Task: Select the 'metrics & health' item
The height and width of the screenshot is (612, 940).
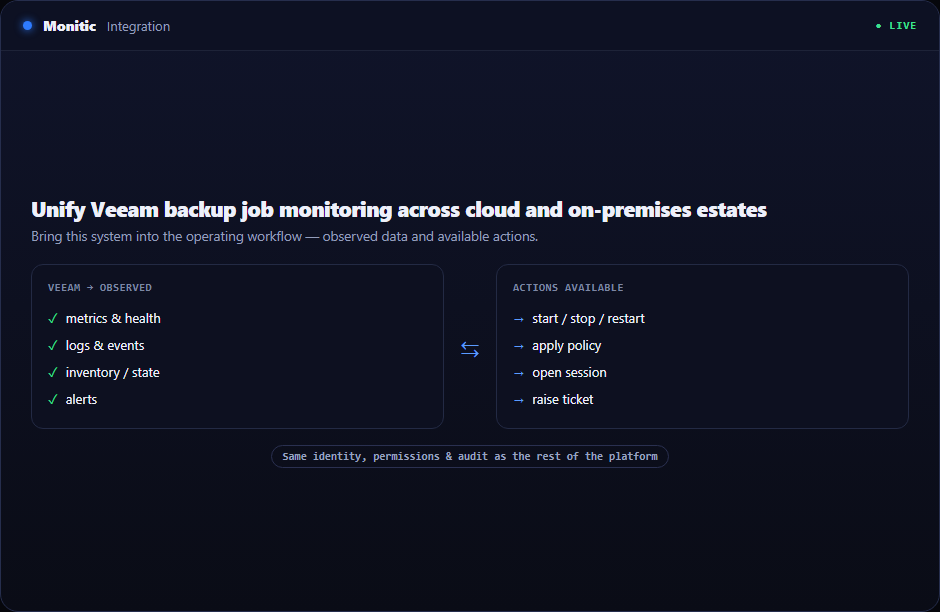Action: (113, 318)
